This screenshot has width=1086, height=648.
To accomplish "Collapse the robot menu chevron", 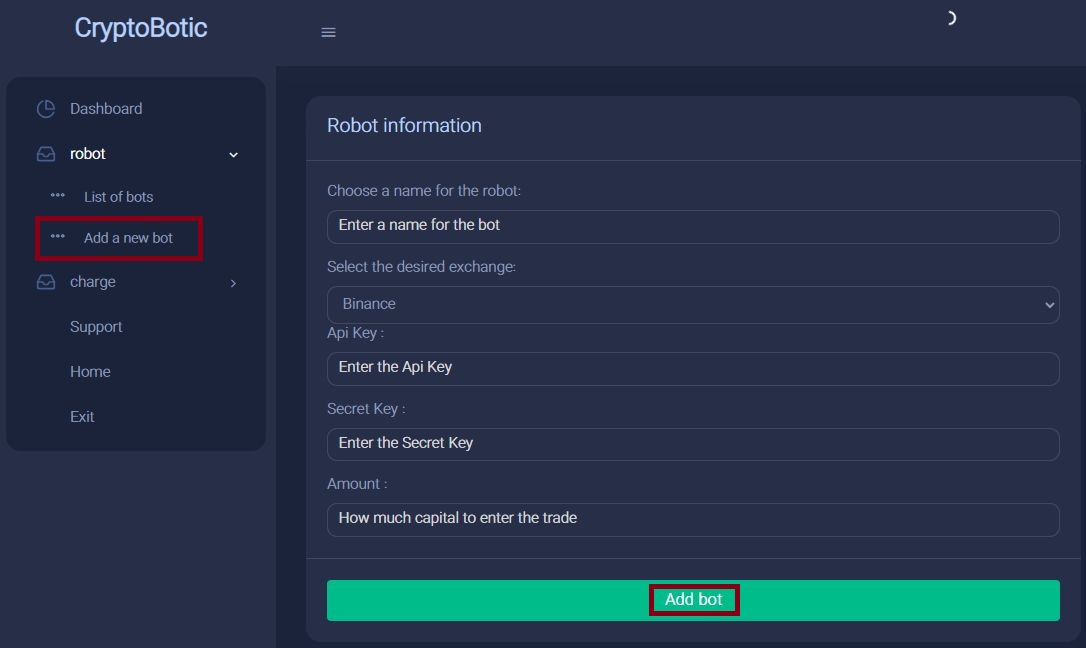I will 234,155.
